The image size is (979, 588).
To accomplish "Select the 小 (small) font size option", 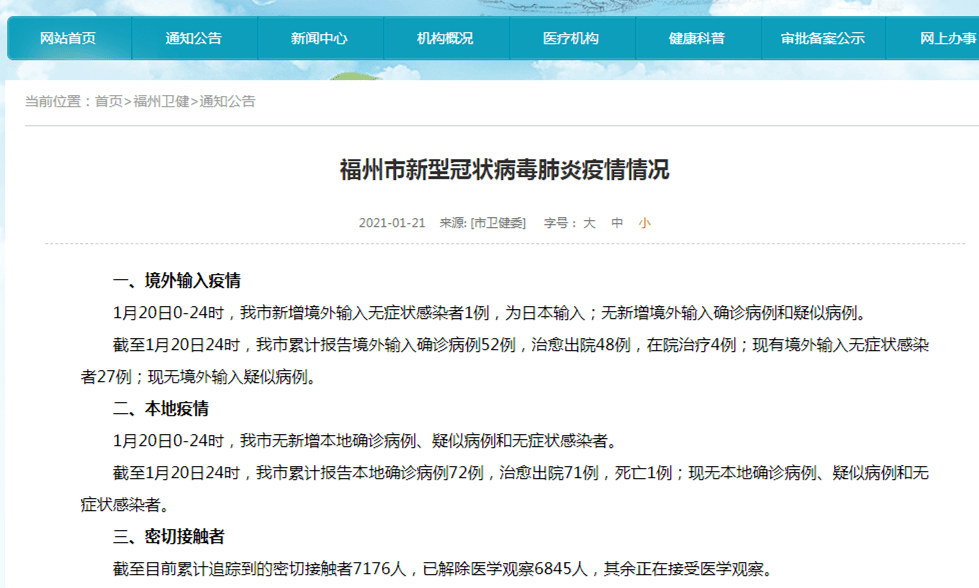I will click(644, 223).
